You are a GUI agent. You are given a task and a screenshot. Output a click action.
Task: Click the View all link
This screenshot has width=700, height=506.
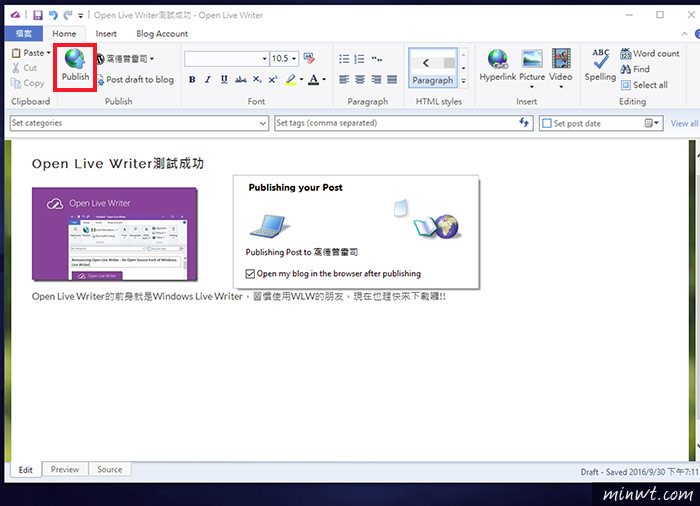pyautogui.click(x=684, y=124)
